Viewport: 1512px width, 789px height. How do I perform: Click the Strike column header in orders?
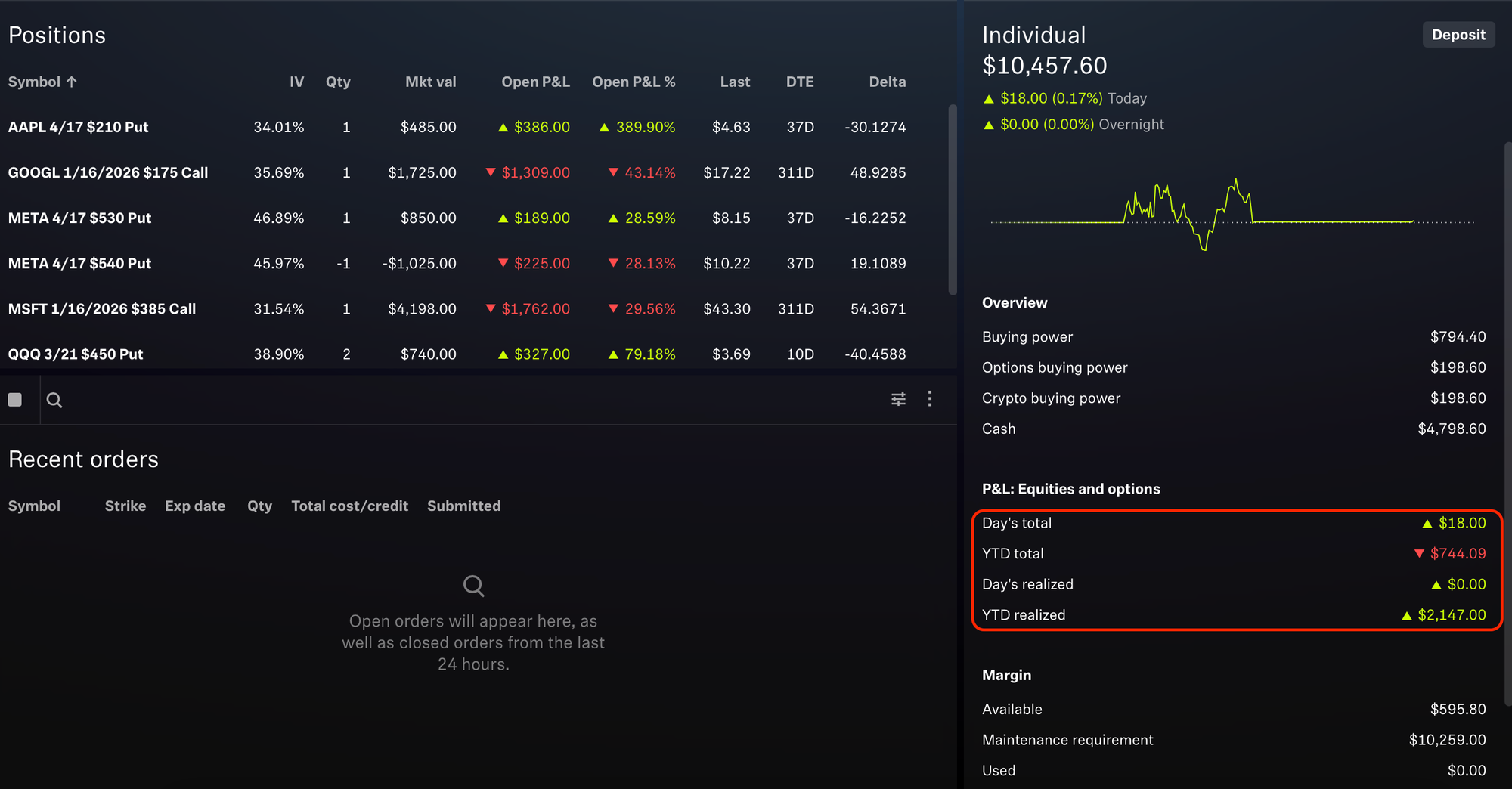click(x=125, y=506)
